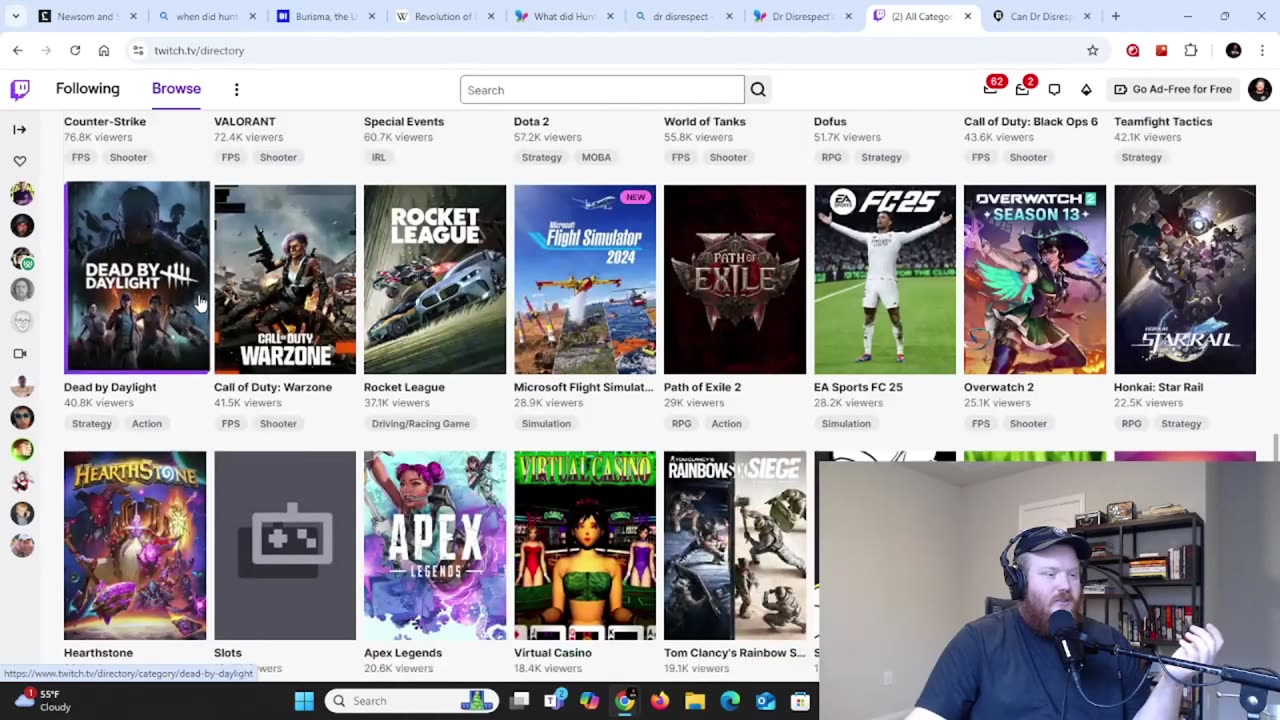Switch to the Following tab
Viewport: 1280px width, 720px height.
pyautogui.click(x=87, y=89)
